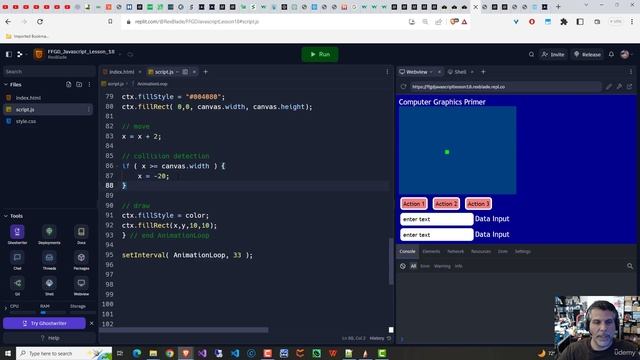Create a new file in Files

pyautogui.click(x=69, y=84)
